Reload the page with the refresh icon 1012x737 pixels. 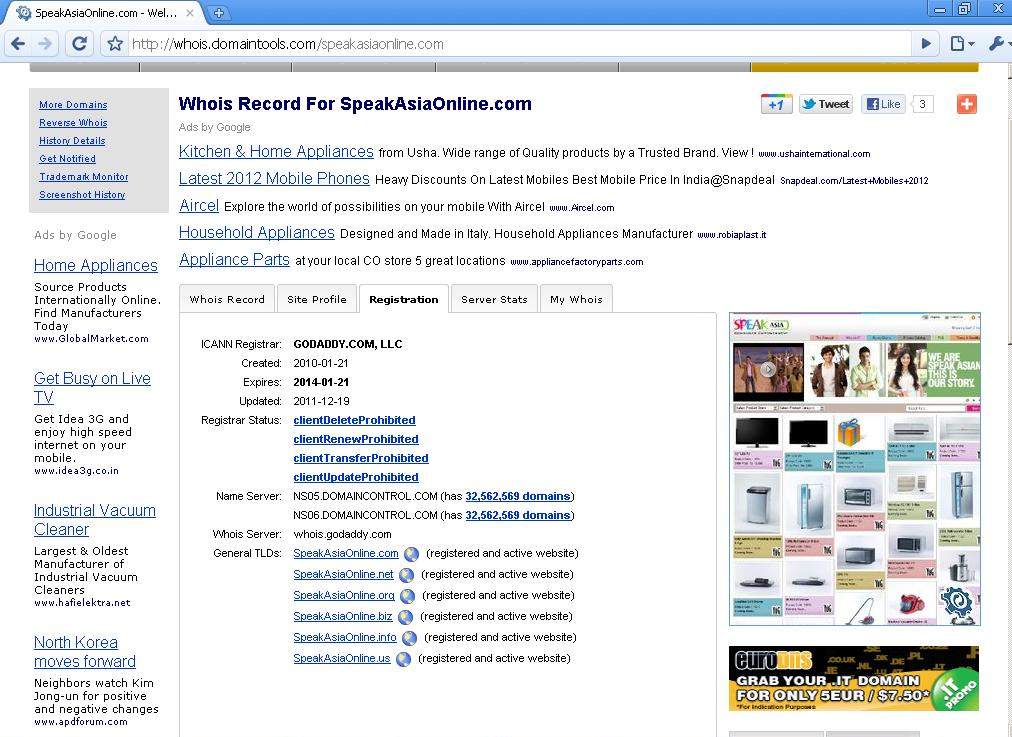(79, 44)
